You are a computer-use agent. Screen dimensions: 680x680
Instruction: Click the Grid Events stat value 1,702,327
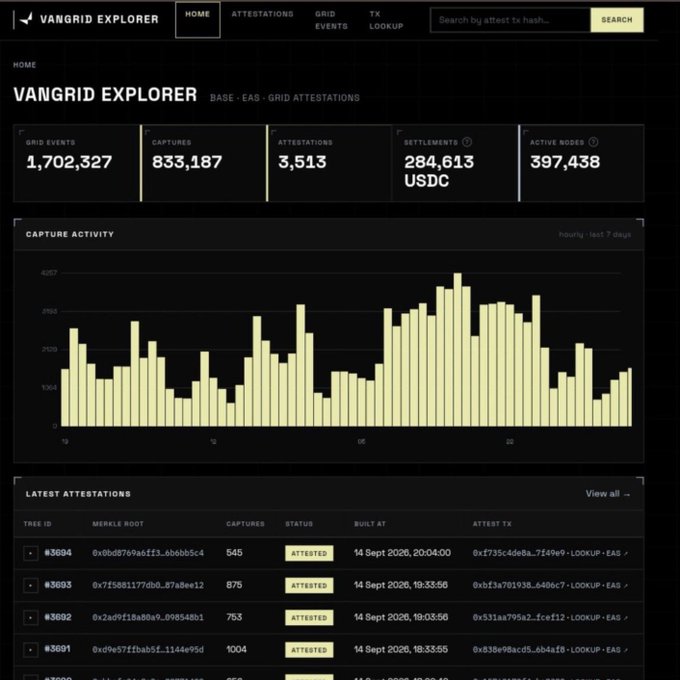pyautogui.click(x=69, y=162)
